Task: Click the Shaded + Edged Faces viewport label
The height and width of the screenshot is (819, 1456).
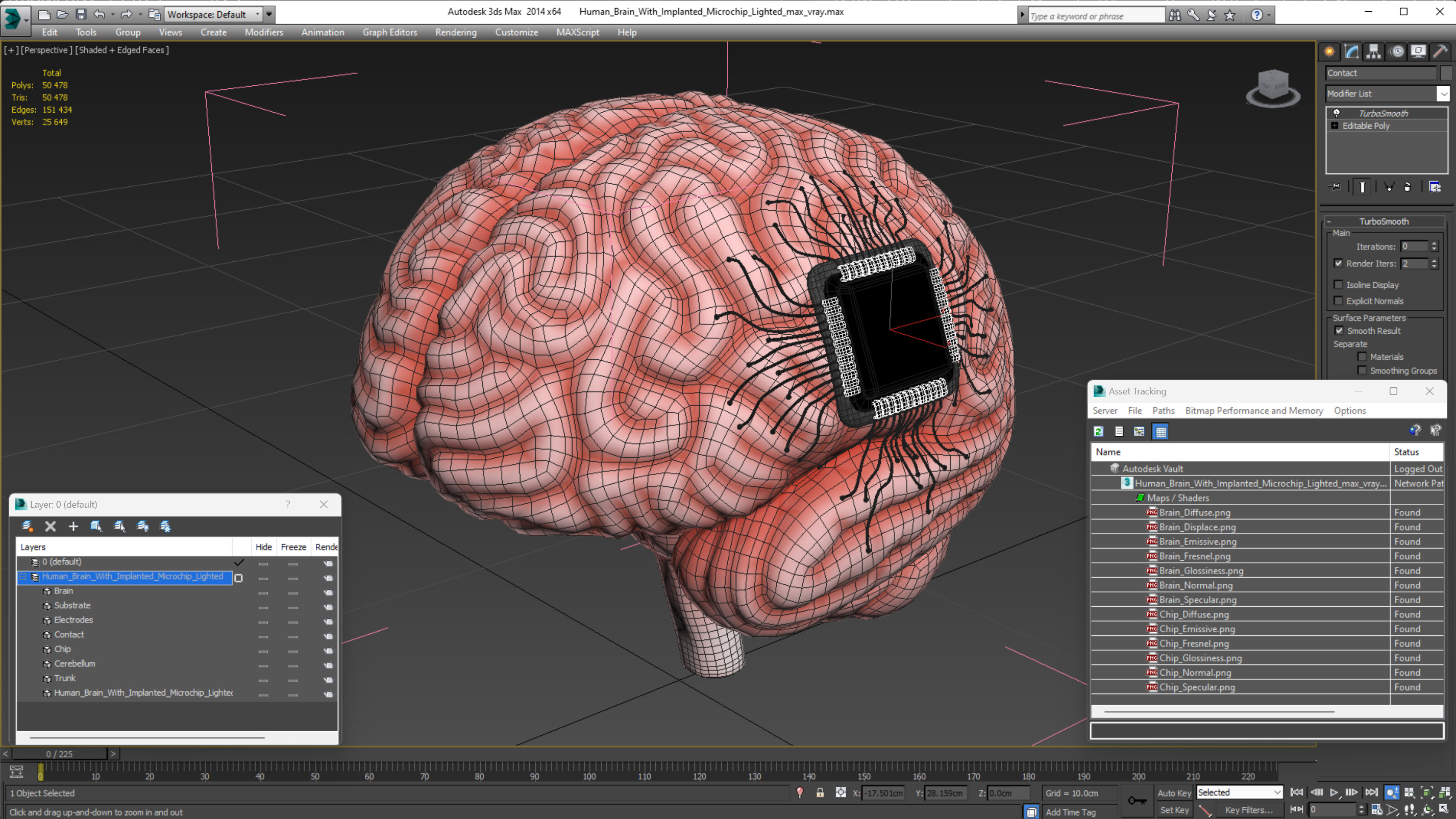Action: tap(122, 51)
